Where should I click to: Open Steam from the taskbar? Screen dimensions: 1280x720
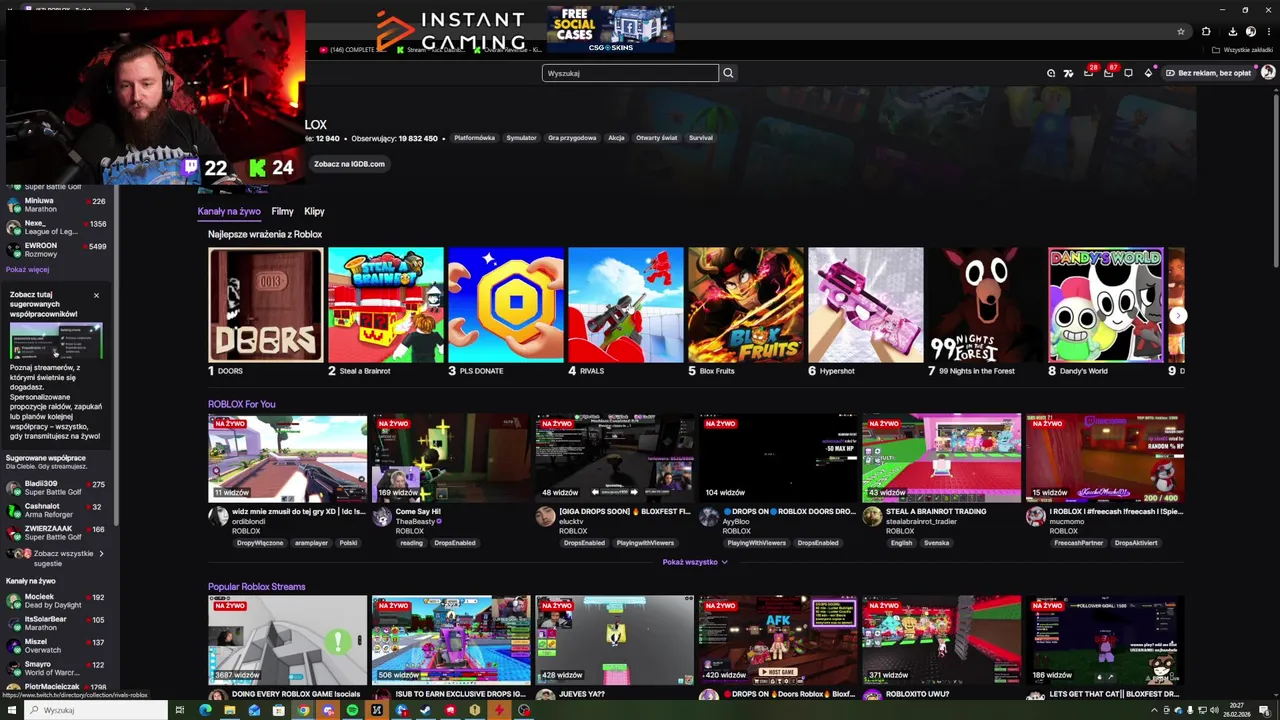[426, 710]
